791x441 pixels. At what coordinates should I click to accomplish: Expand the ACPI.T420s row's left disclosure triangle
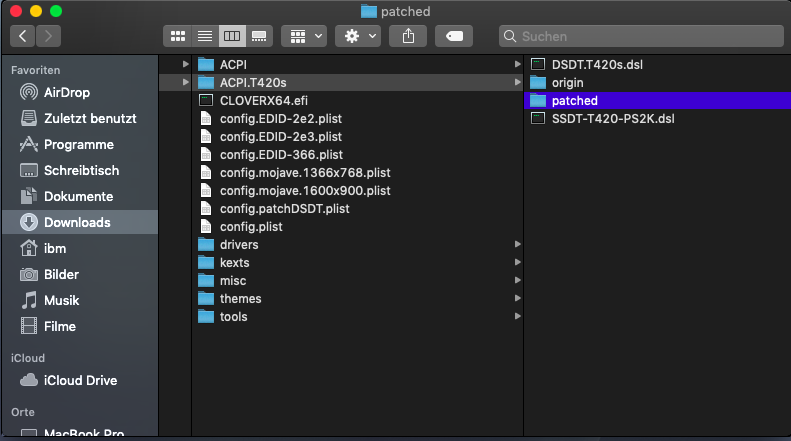[x=185, y=82]
